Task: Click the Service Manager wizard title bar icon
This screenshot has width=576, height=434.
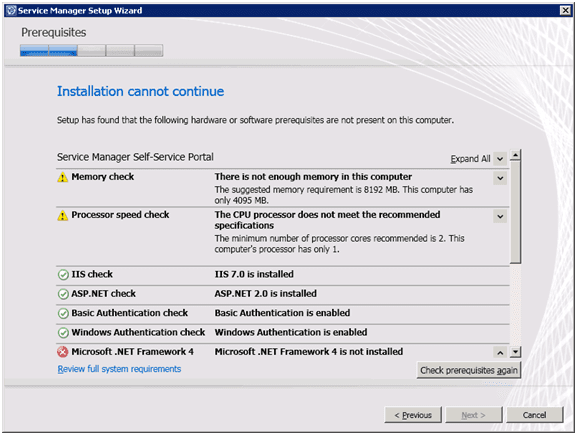Action: [11, 10]
